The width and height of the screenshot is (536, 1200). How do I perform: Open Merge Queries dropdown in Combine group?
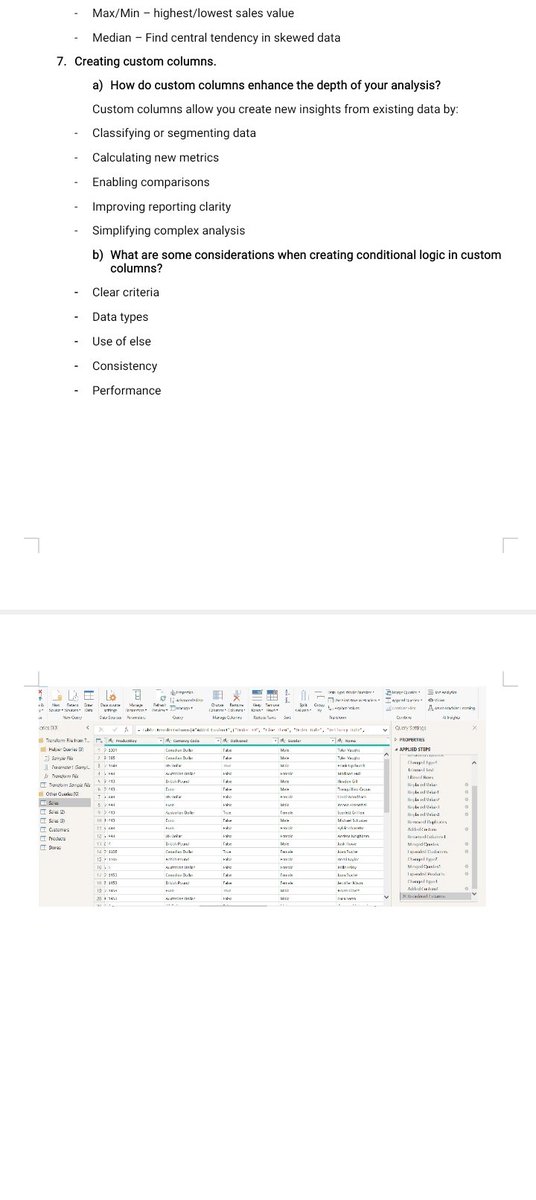403,691
